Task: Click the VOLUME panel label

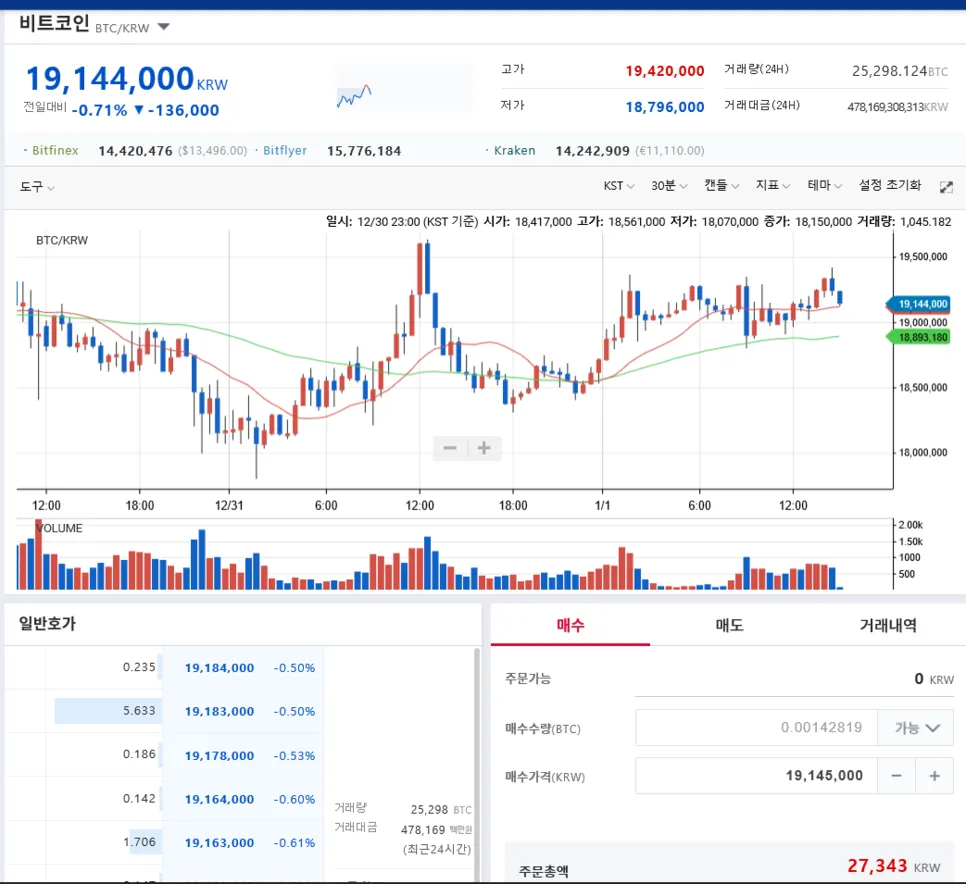Action: [x=59, y=529]
